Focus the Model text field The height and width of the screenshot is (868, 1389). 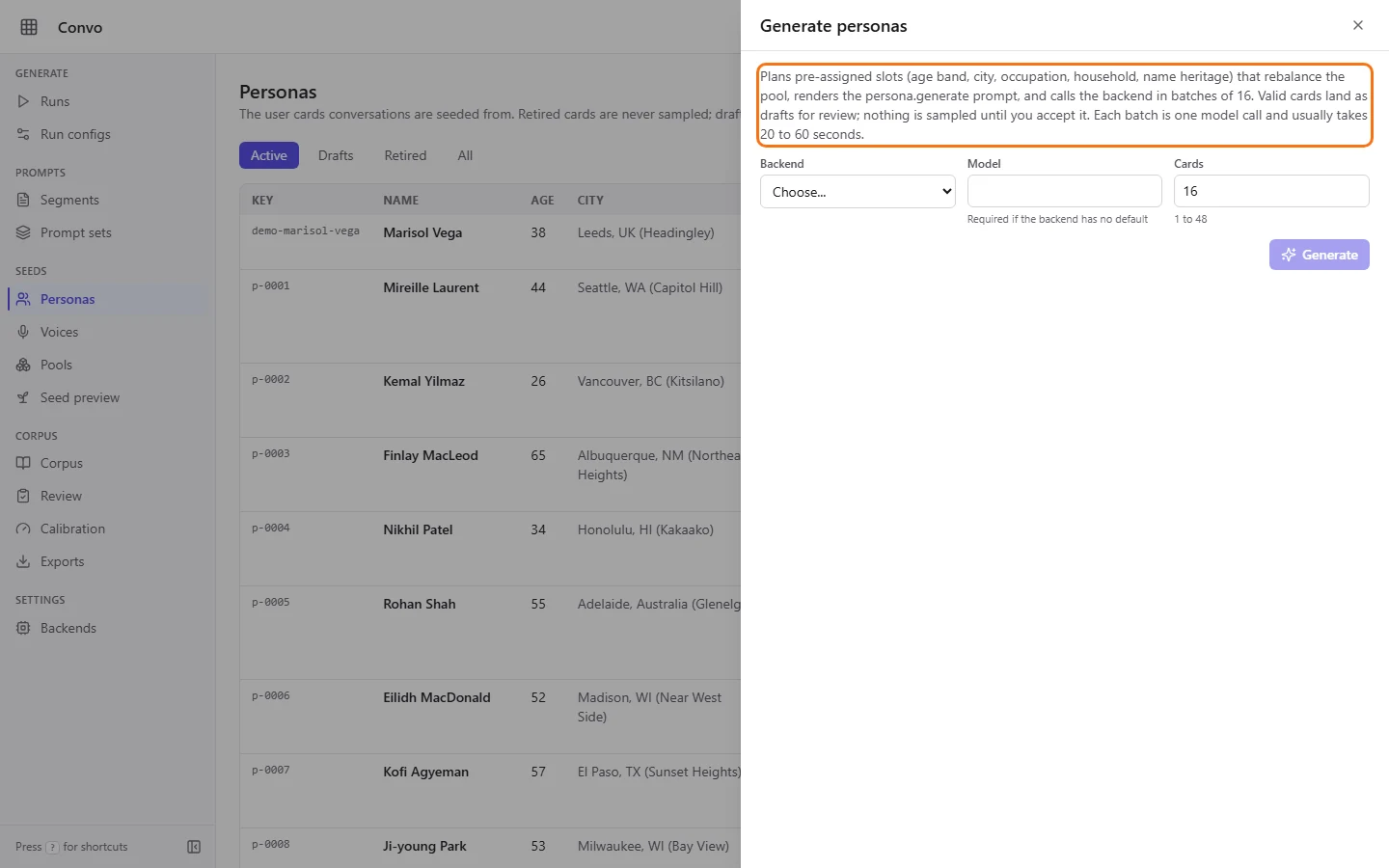point(1064,191)
